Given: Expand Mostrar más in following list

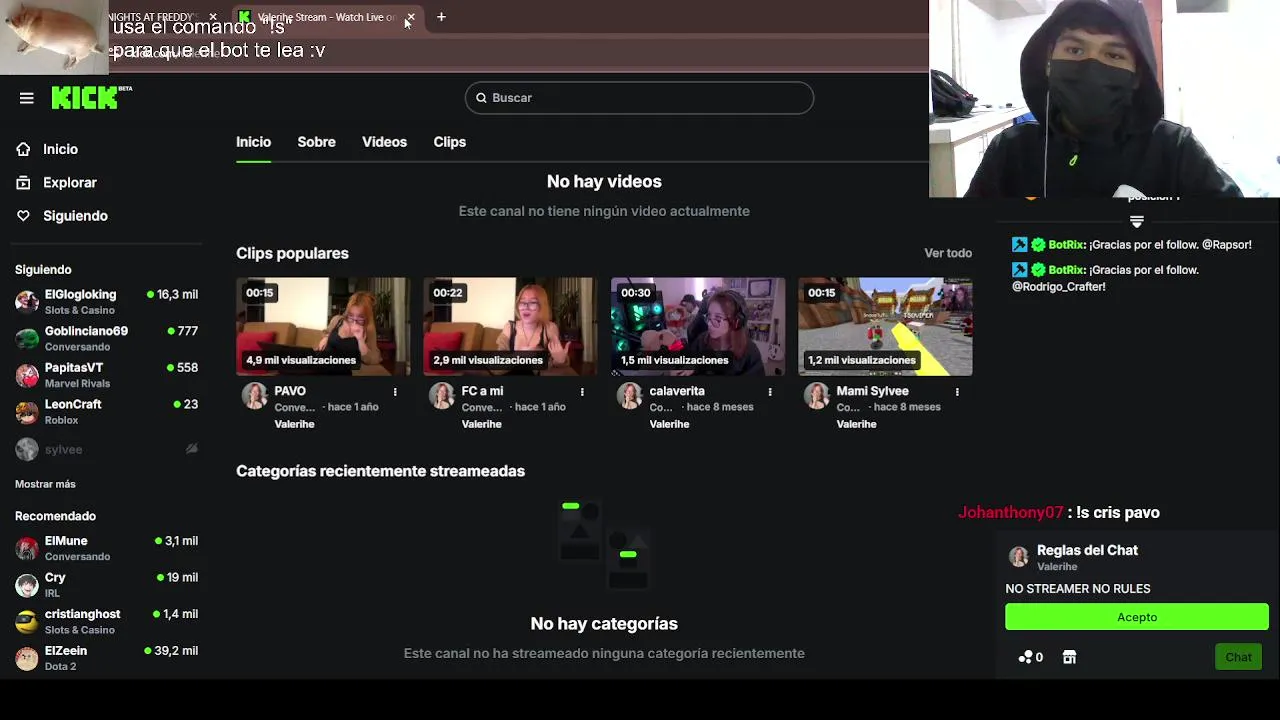Looking at the screenshot, I should coord(45,484).
